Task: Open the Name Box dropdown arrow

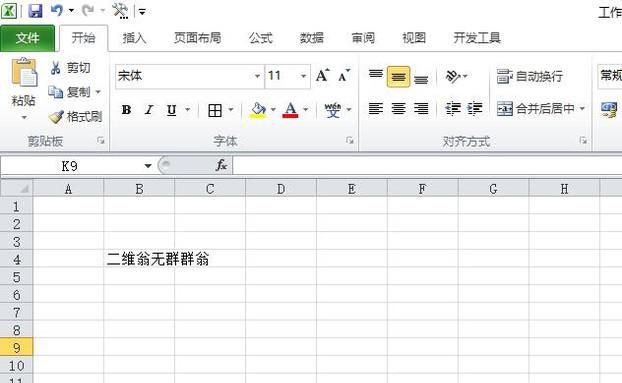Action: (x=148, y=166)
